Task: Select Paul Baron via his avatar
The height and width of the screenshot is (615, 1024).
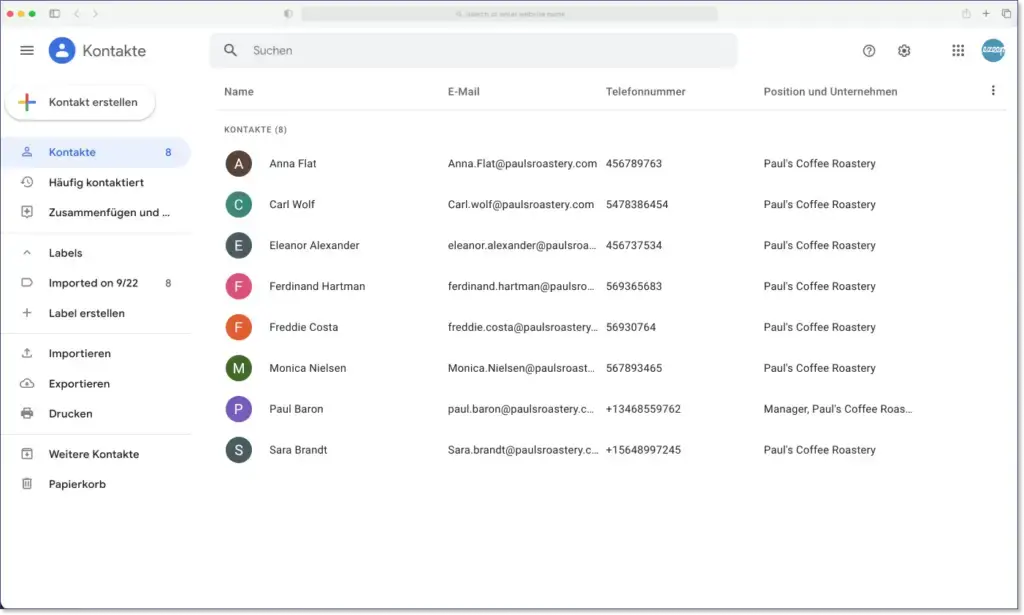Action: (238, 408)
